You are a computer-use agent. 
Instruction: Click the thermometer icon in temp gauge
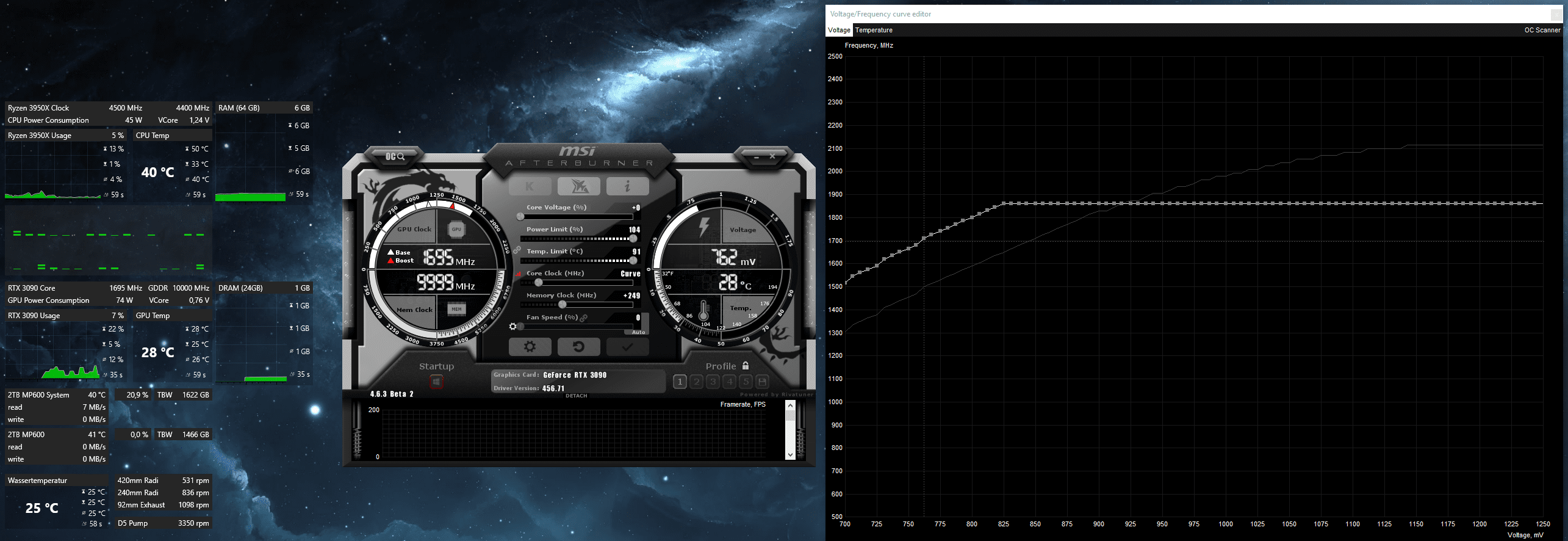[703, 310]
